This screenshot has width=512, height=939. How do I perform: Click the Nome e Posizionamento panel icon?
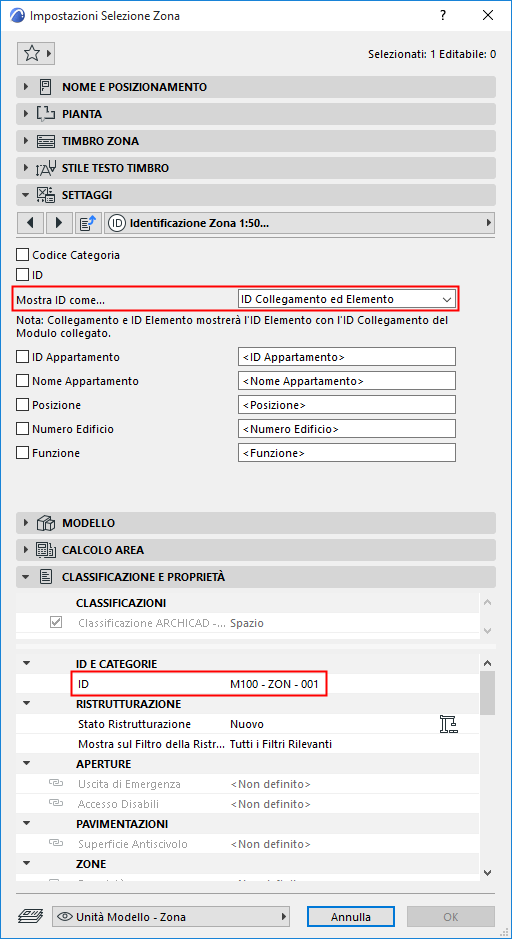(x=46, y=87)
